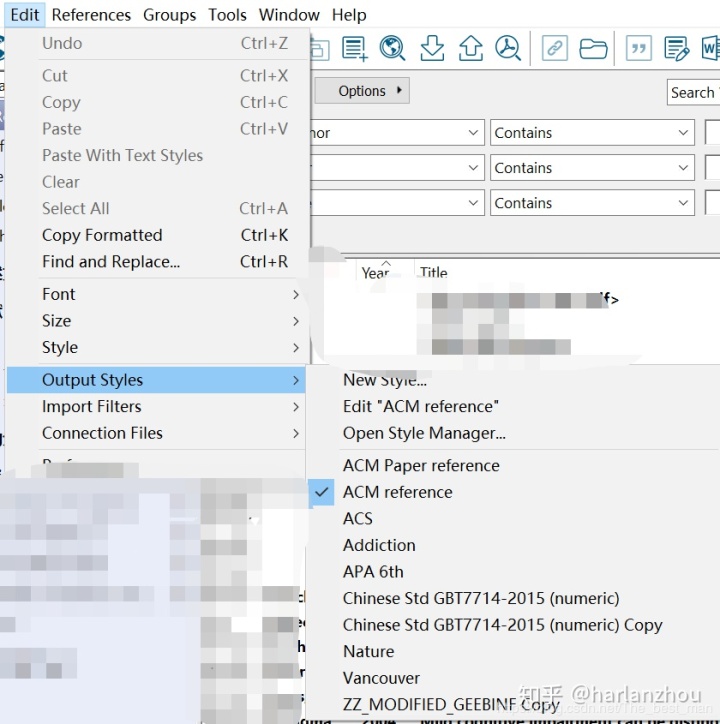Select the ACS output style

514,519
